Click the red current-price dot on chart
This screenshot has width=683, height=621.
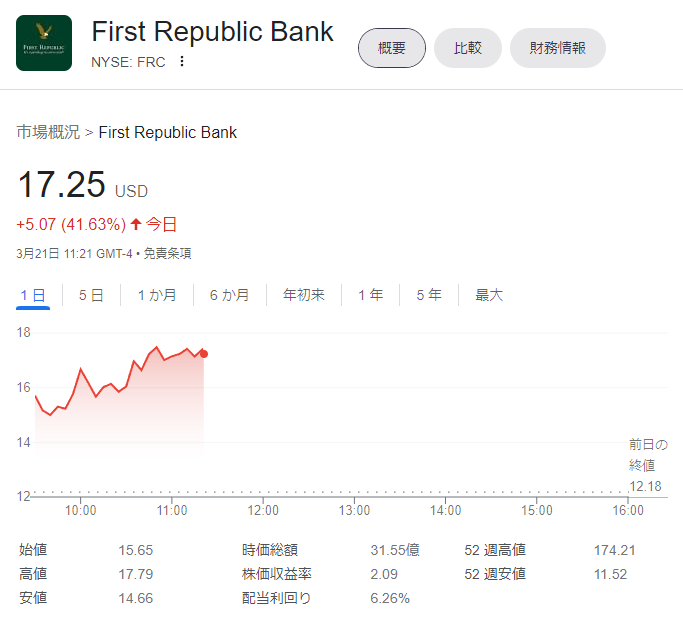click(204, 353)
